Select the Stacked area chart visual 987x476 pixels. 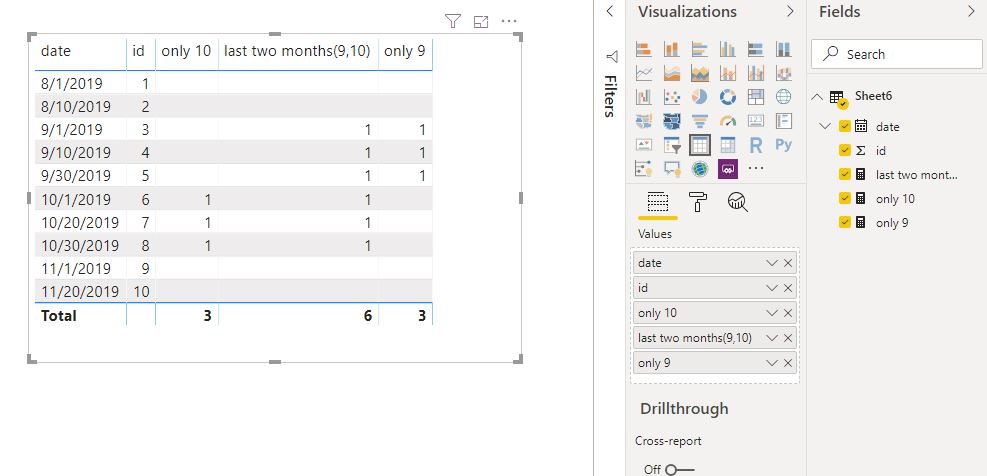[699, 73]
